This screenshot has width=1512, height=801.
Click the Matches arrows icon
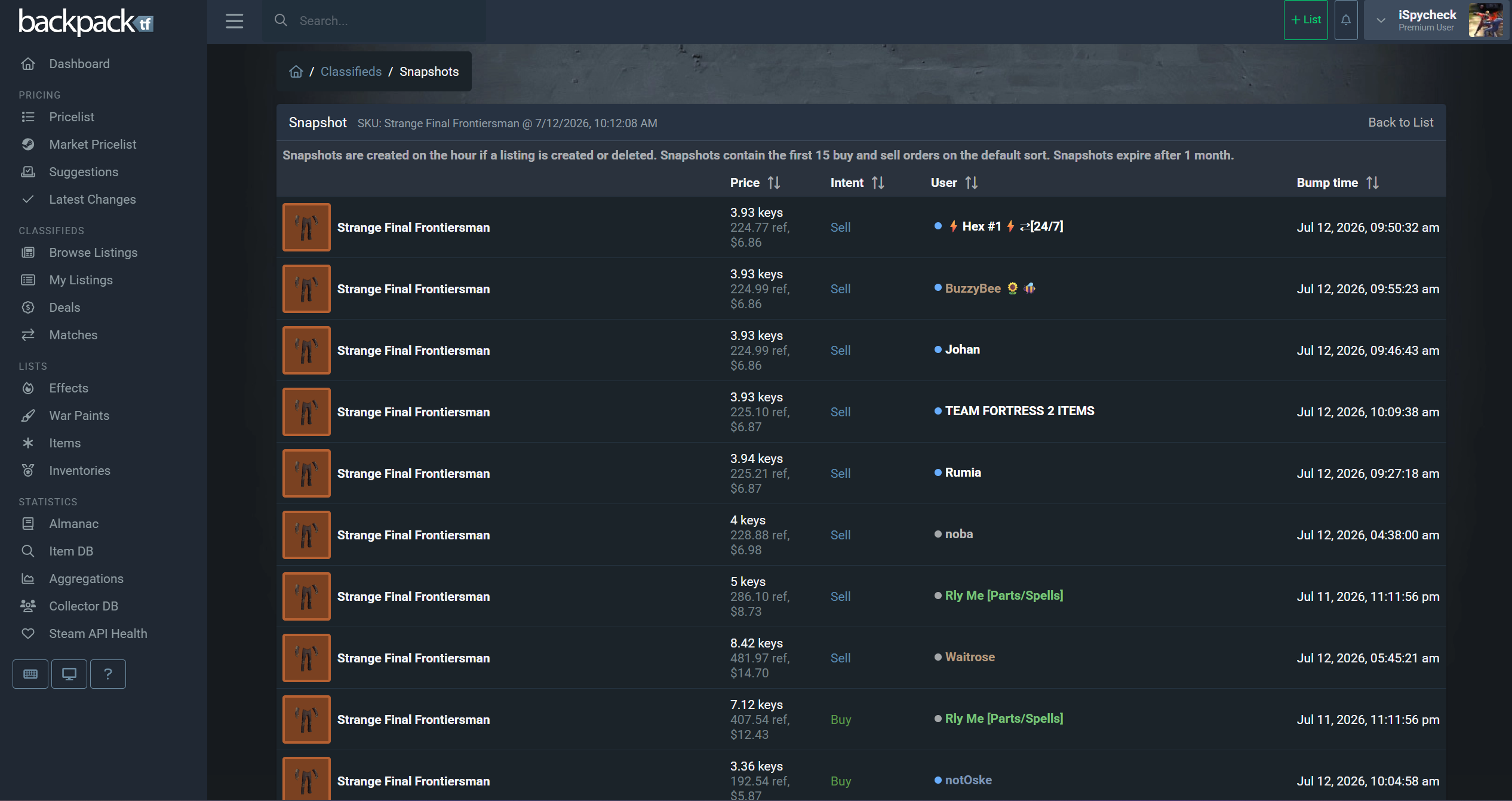28,335
